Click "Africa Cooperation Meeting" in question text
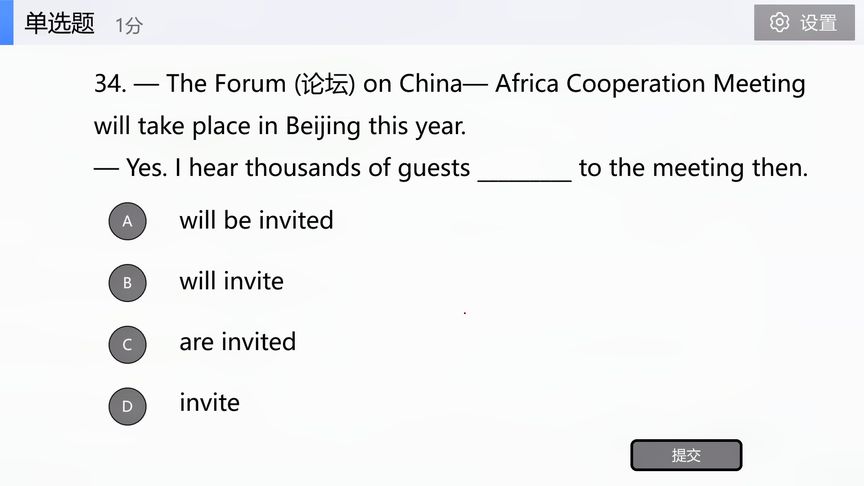This screenshot has height=486, width=864. (650, 84)
